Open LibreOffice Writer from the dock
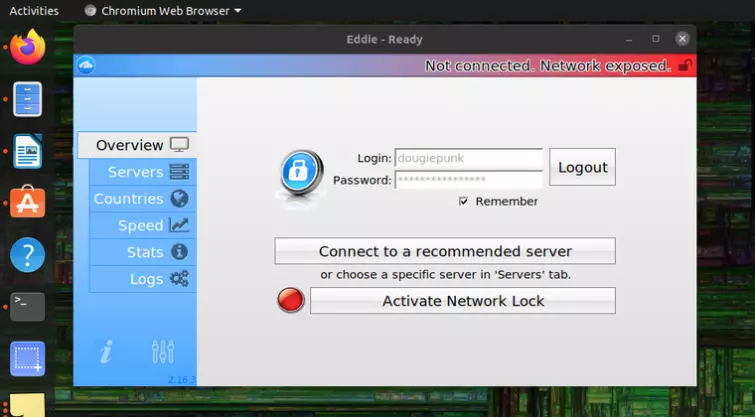Screen dimensions: 755x417 pos(27,151)
